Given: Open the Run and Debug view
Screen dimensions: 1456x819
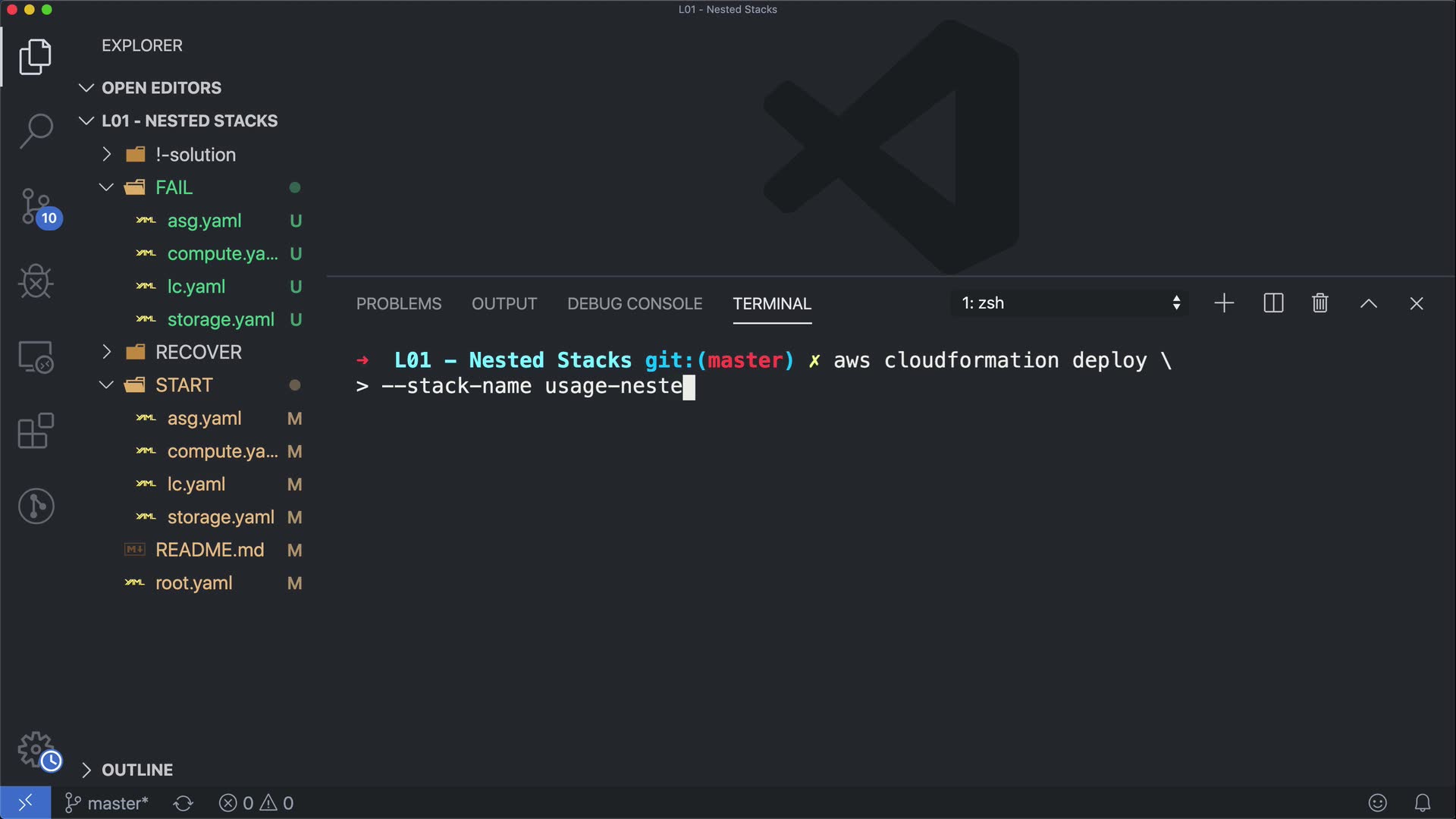Looking at the screenshot, I should (36, 281).
